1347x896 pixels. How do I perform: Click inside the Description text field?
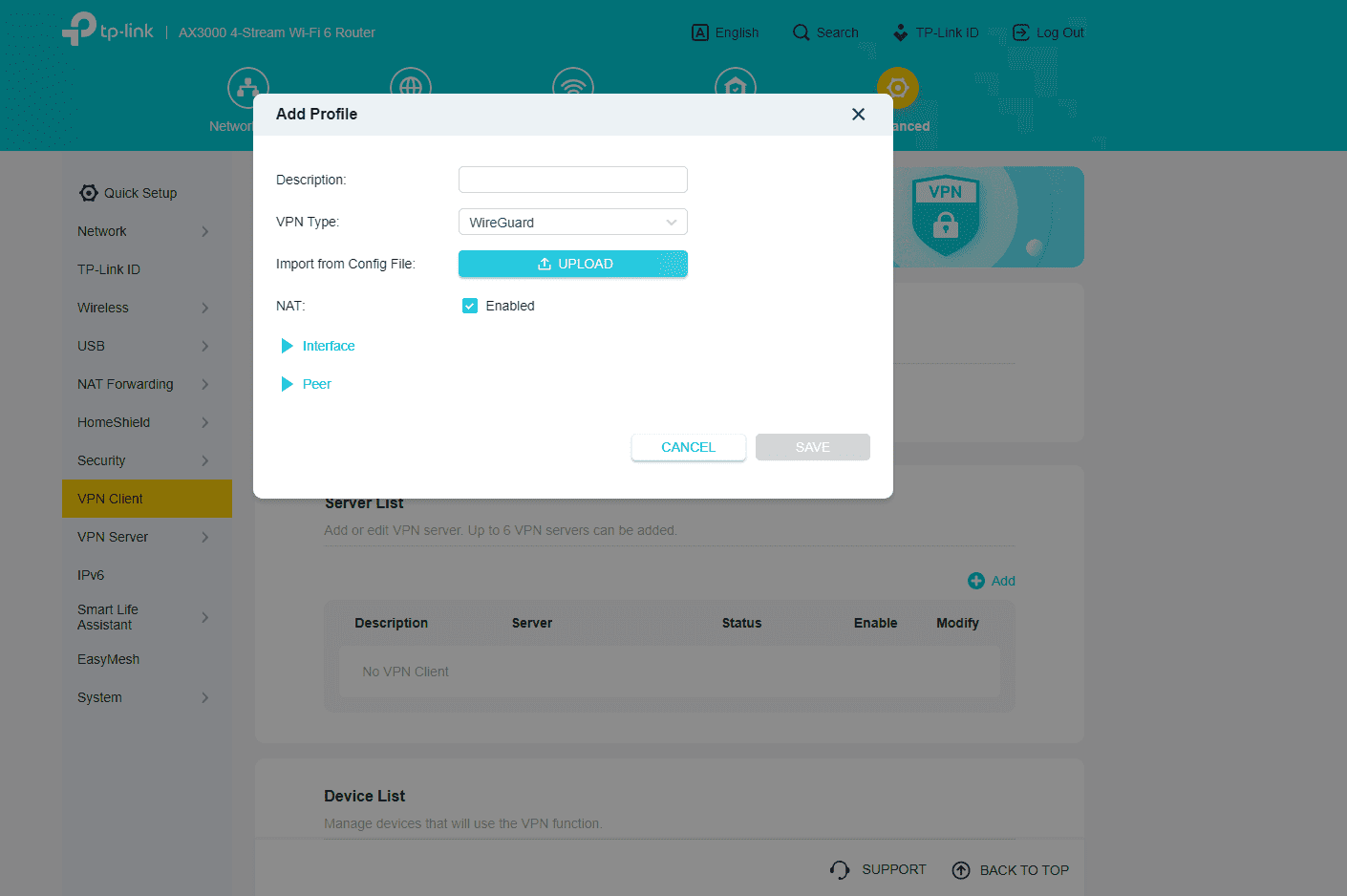click(x=572, y=179)
